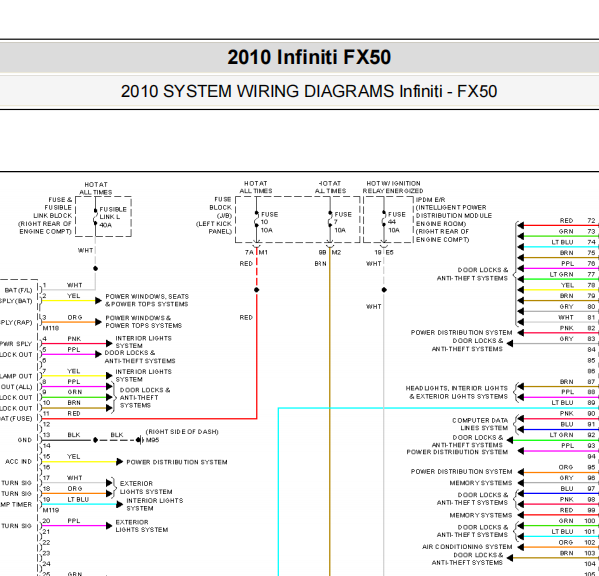Click the "2010 SYSTEM WIRING DIAGRAMS Infiniti - FX50" subtitle
The image size is (599, 576).
[309, 92]
